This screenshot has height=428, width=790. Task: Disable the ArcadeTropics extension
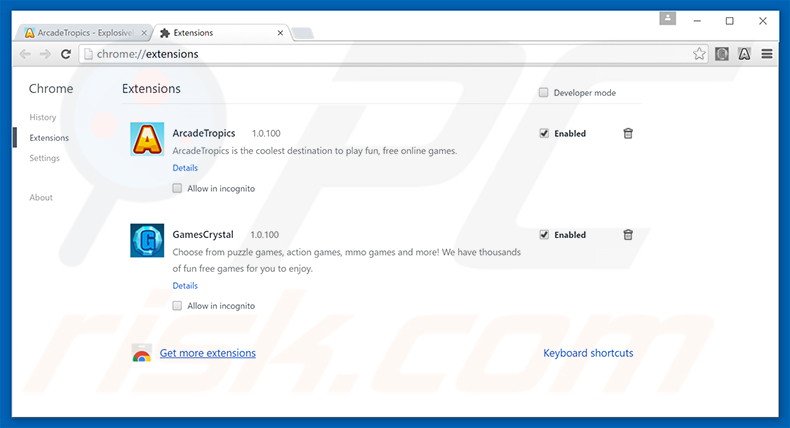(544, 134)
